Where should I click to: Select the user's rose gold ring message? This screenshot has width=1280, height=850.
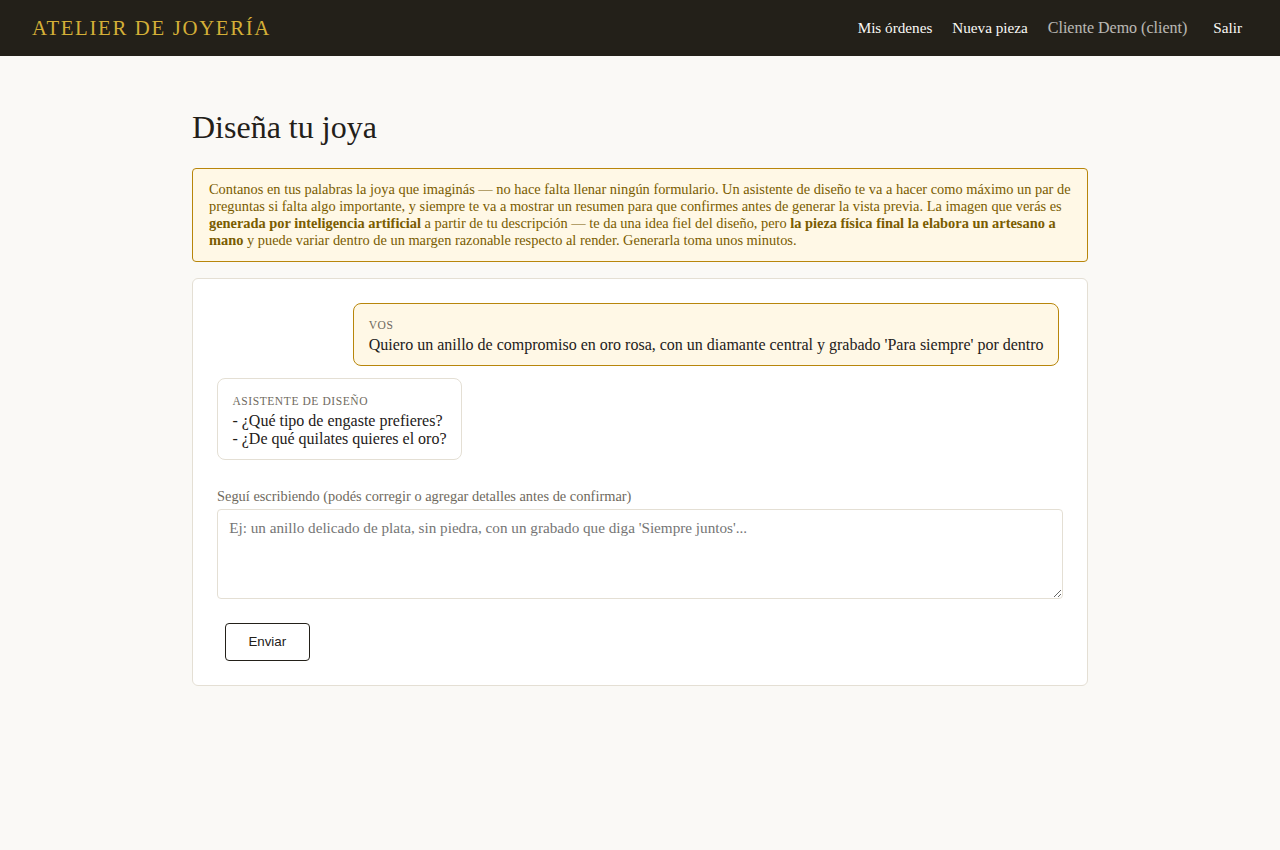point(706,335)
